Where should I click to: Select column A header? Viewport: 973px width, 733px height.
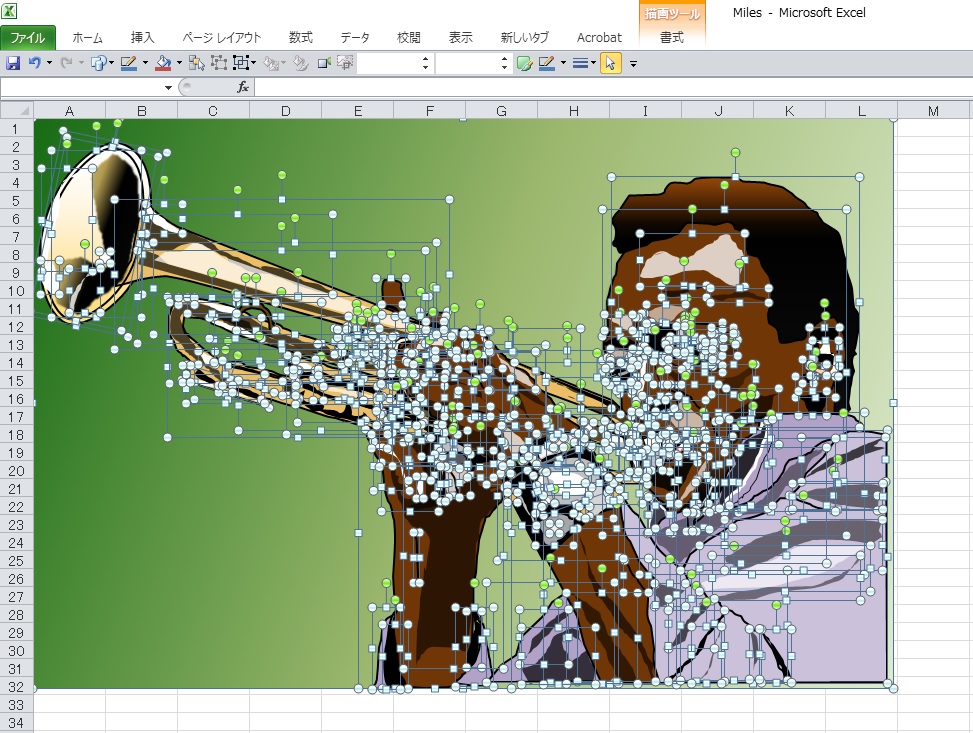tap(70, 110)
